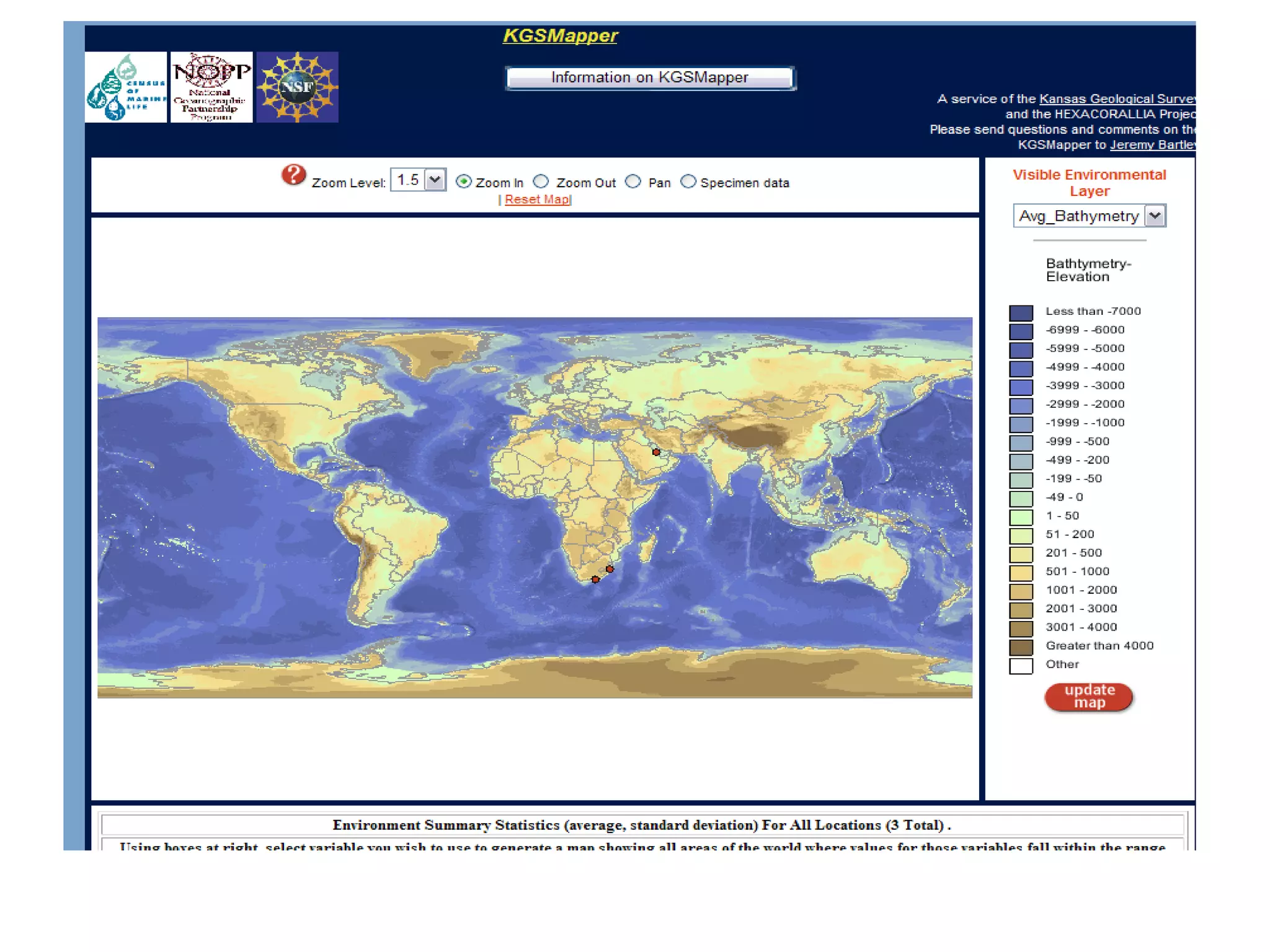
Task: Open the Zoom Level 1.5 dropdown
Action: click(418, 180)
